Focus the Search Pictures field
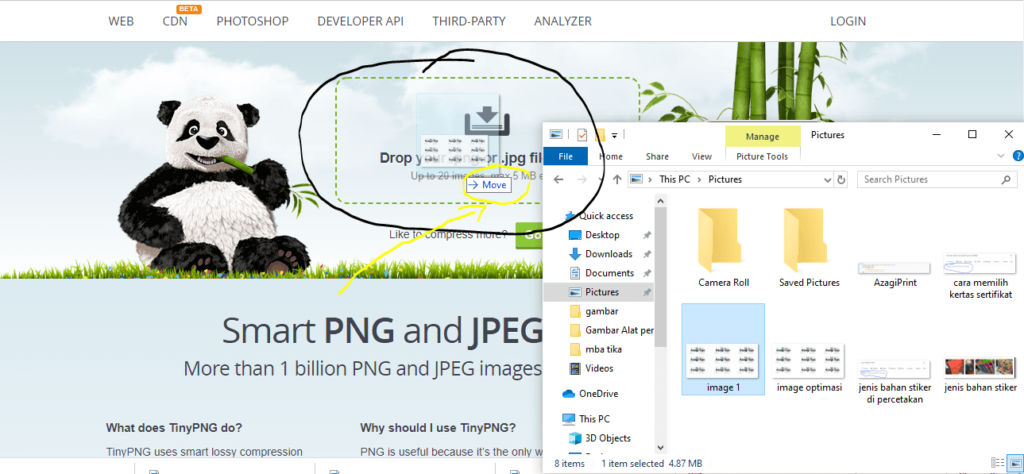Image resolution: width=1024 pixels, height=474 pixels. tap(937, 179)
